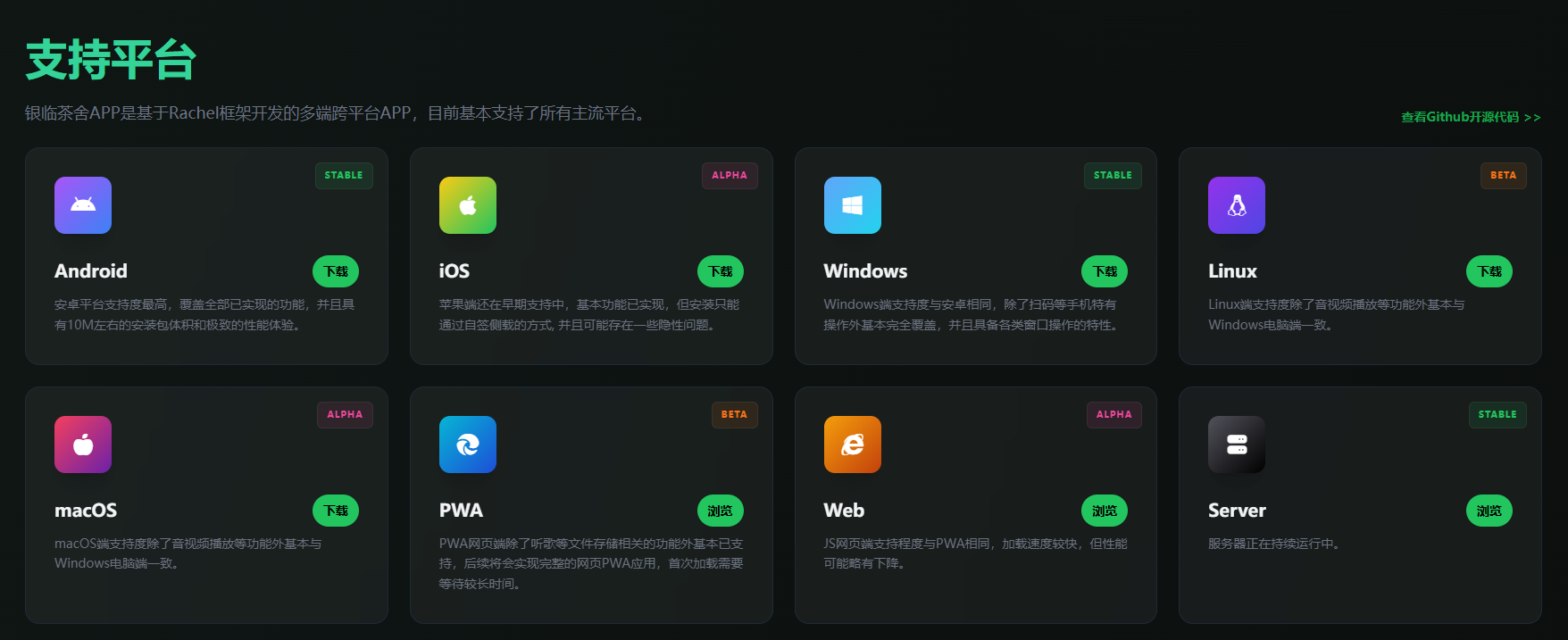This screenshot has width=1568, height=640.
Task: Click the BETA badge on PWA card
Action: tap(734, 415)
